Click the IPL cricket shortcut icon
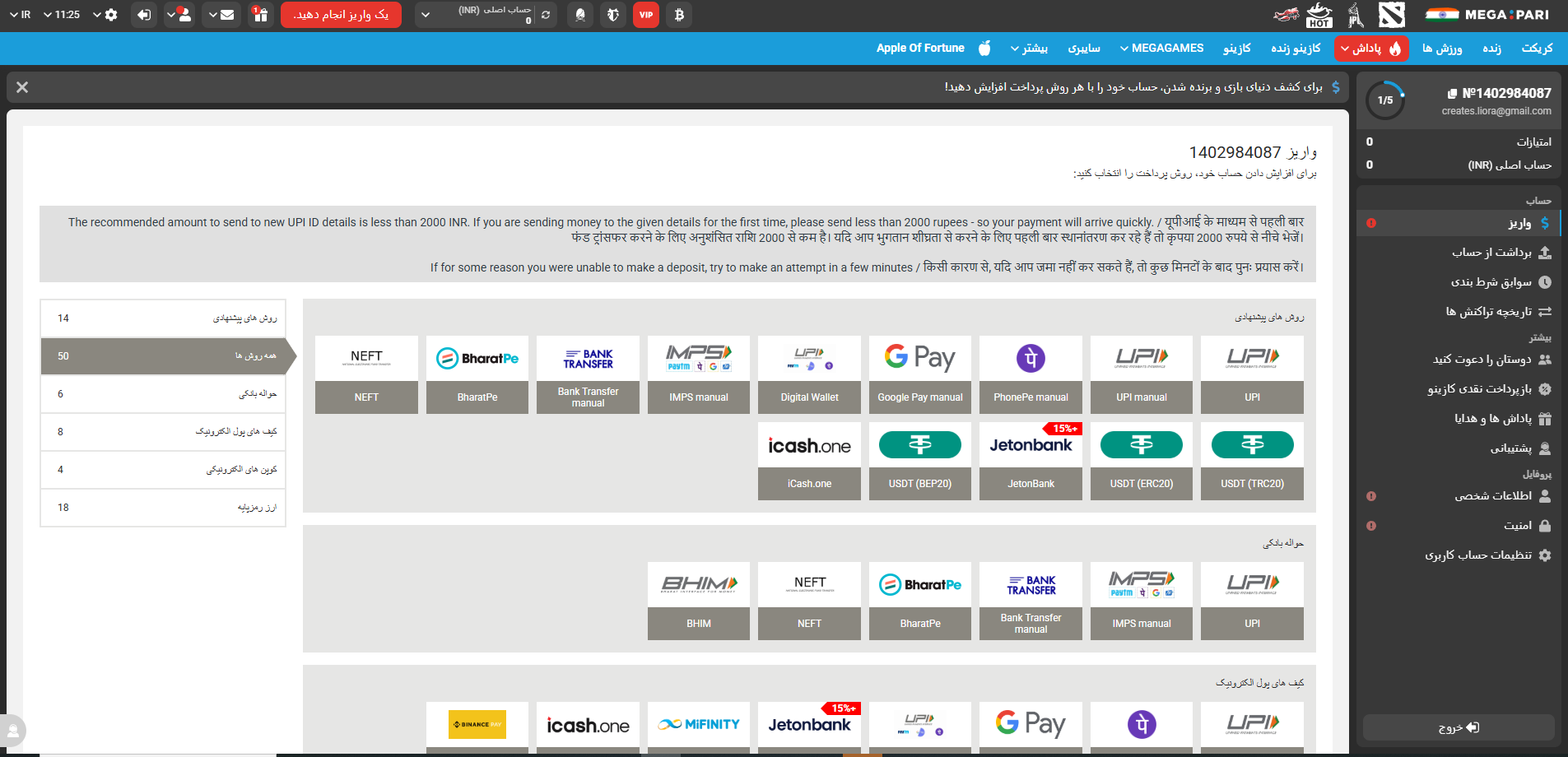 pyautogui.click(x=1356, y=15)
